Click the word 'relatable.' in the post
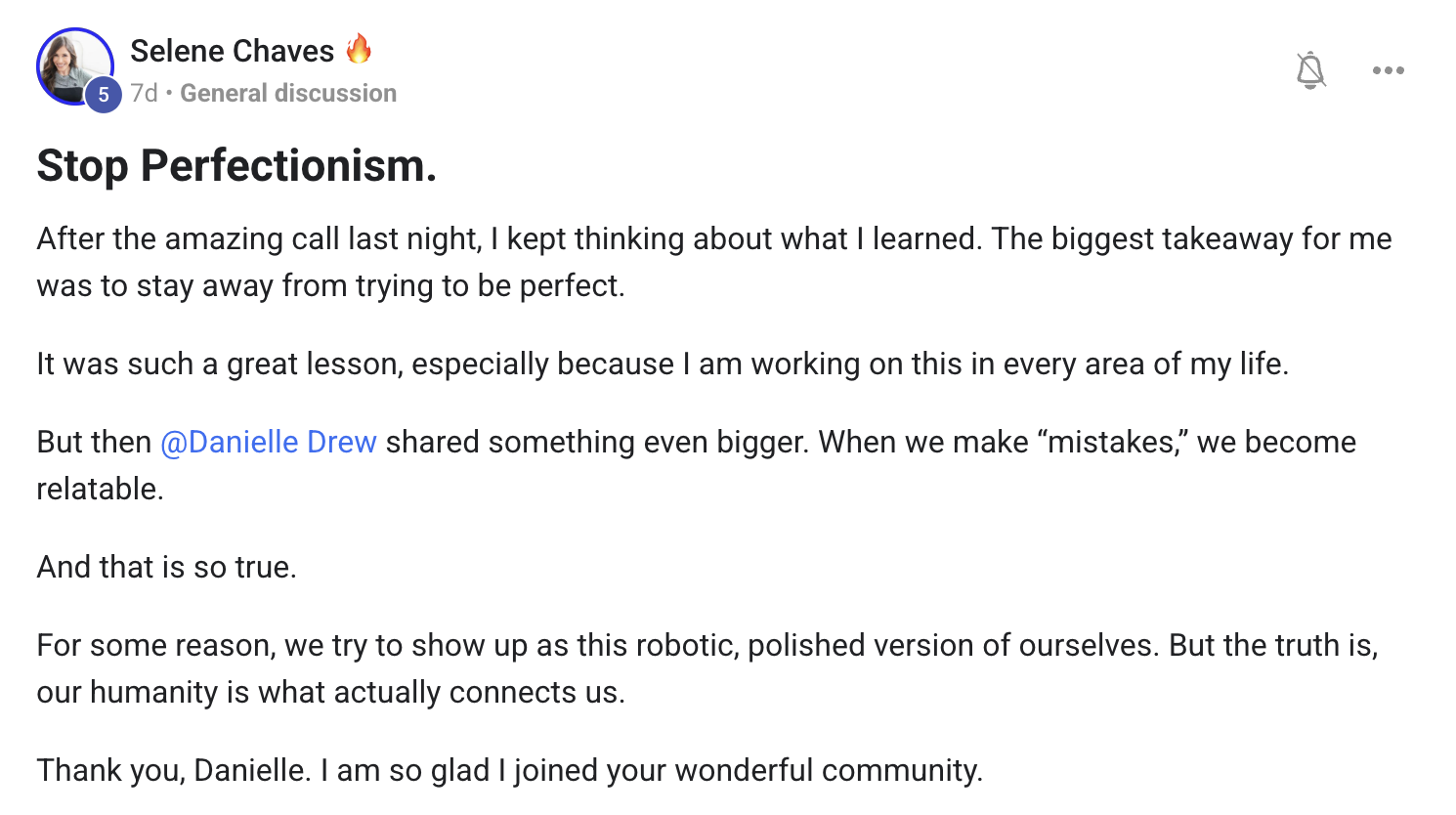This screenshot has width=1456, height=815. point(100,489)
